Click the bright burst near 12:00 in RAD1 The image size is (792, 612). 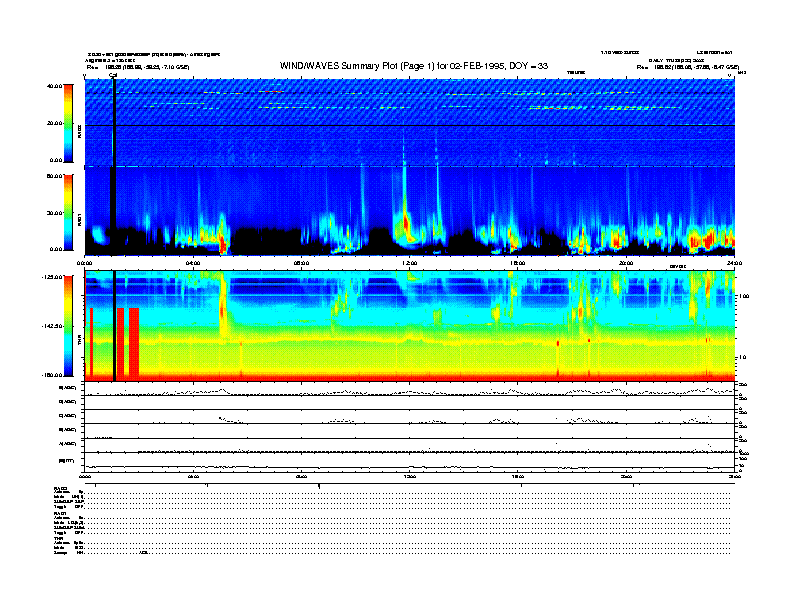[x=405, y=220]
